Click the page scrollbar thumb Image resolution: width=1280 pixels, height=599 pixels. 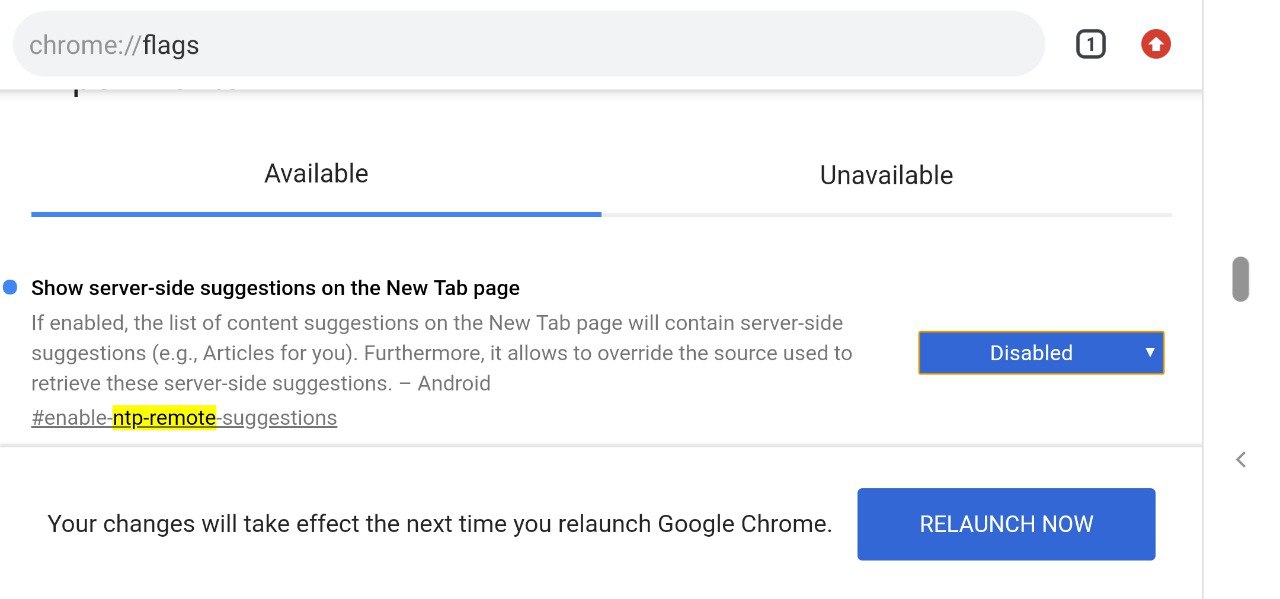[x=1240, y=279]
